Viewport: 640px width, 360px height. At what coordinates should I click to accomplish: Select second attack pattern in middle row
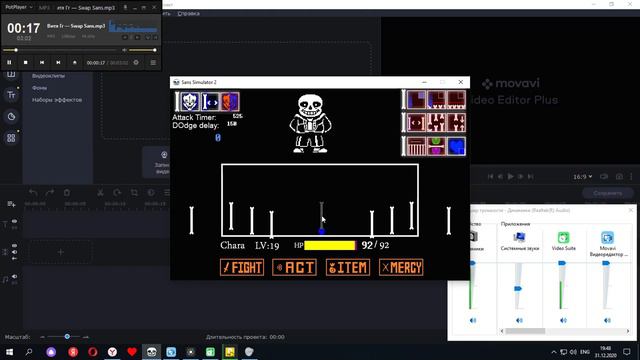coord(436,123)
